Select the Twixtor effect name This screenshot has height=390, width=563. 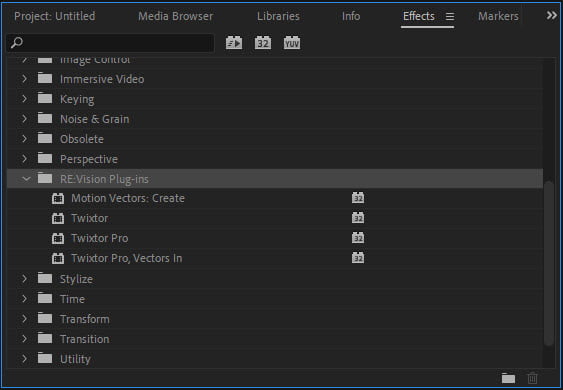89,218
